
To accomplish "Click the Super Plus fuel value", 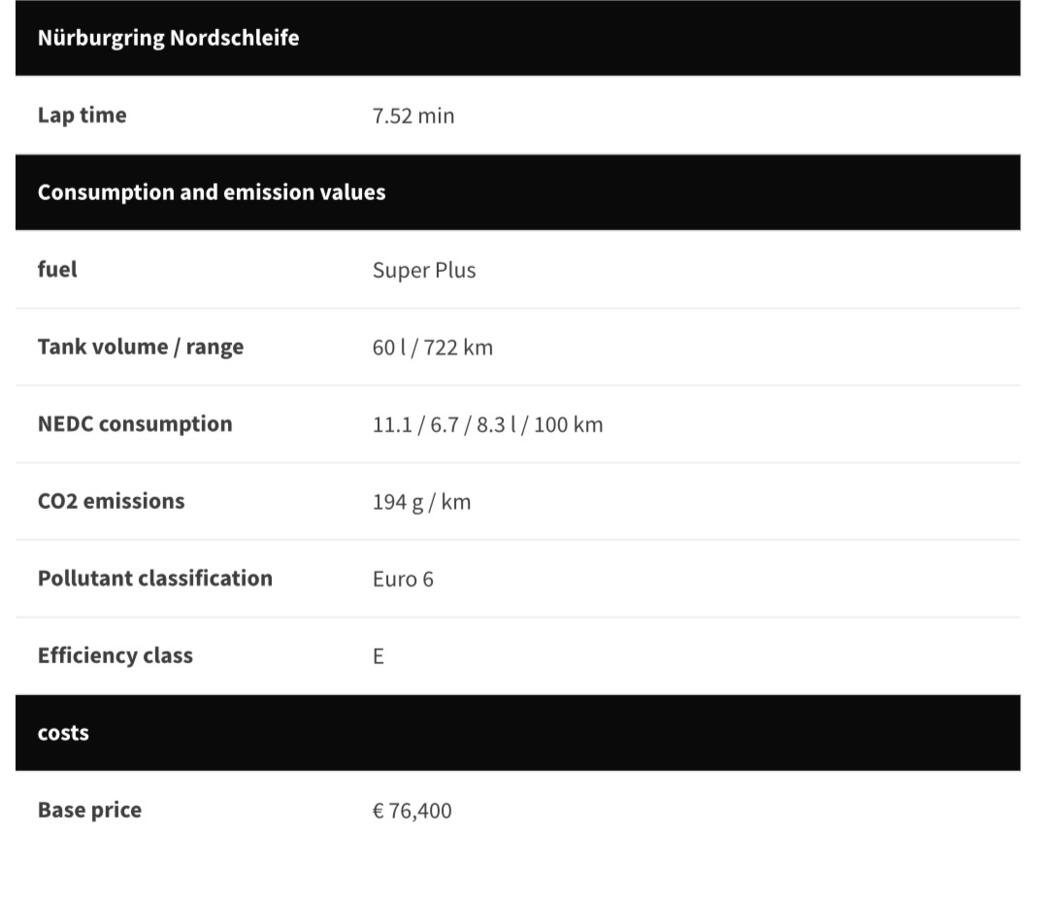I will pos(424,270).
